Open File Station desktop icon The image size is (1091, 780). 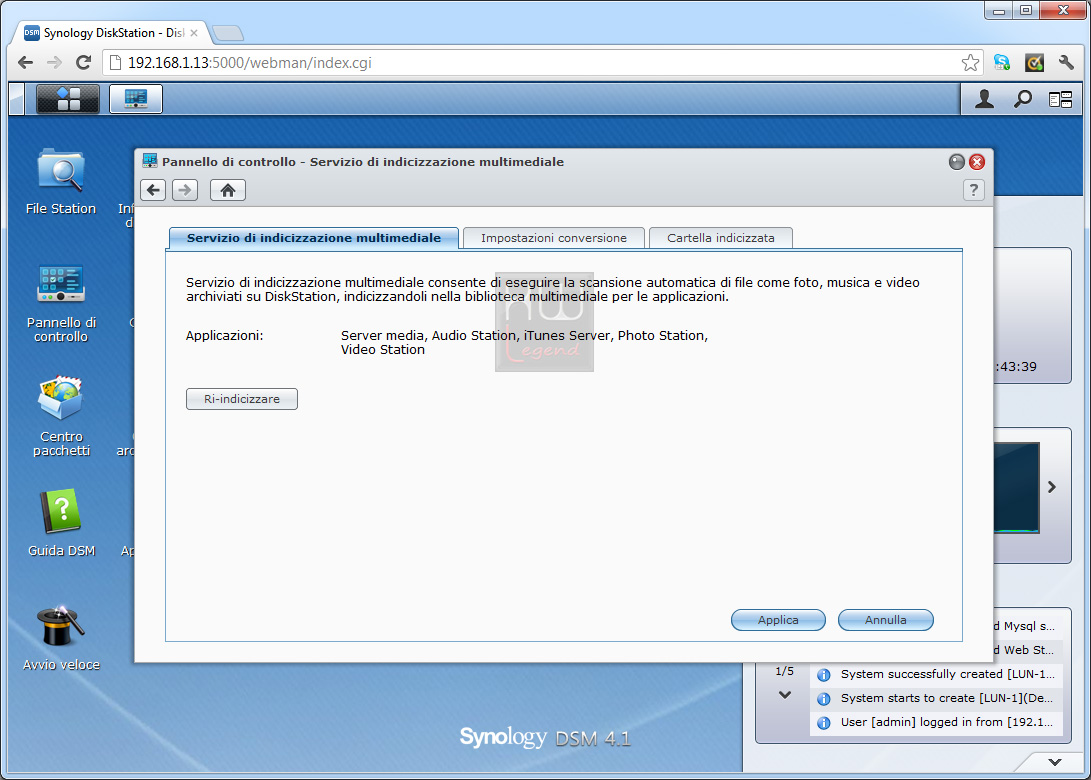(x=61, y=182)
